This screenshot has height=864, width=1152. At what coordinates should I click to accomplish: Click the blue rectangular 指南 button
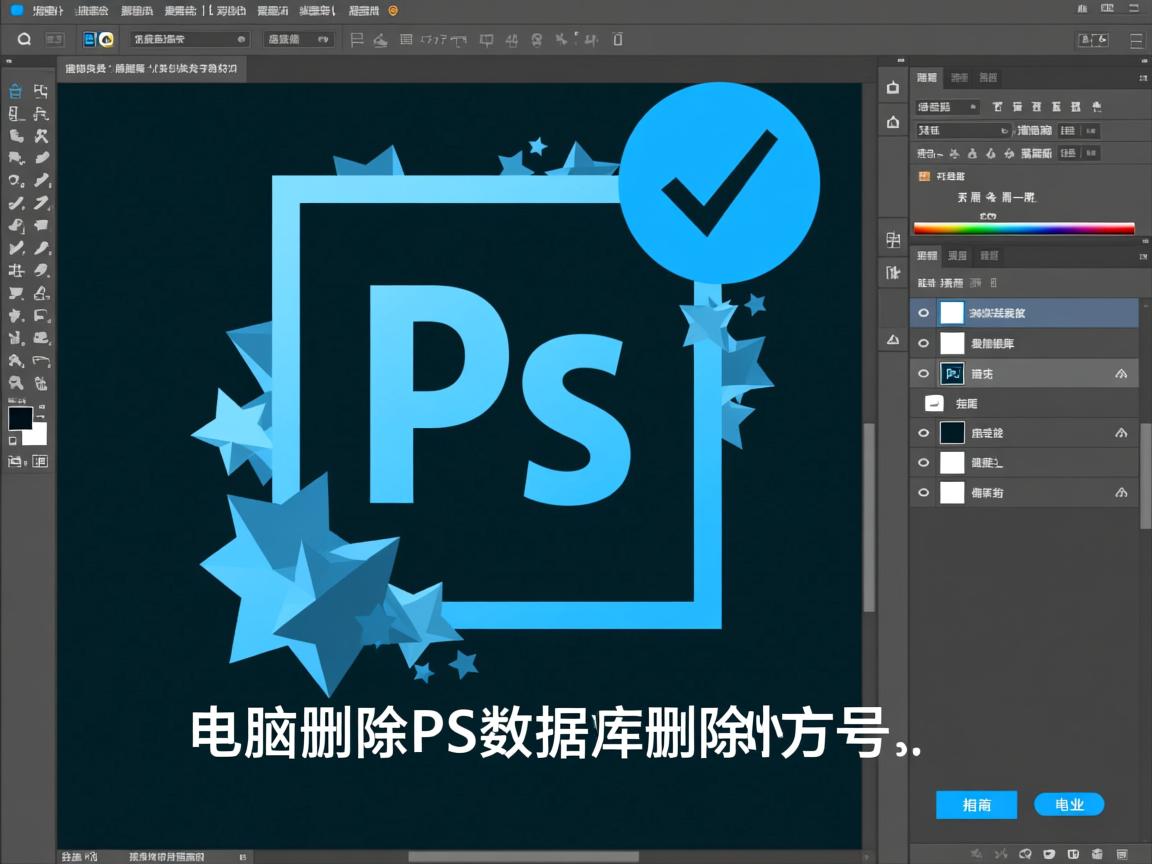(976, 805)
